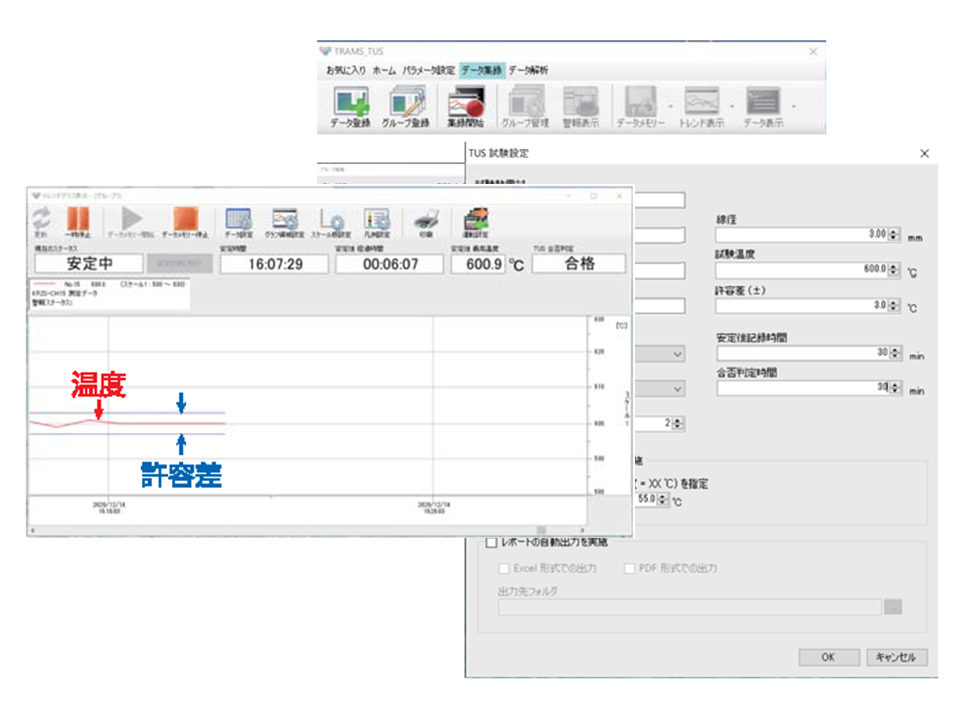Click the browse button beside 出力先フォルダ
The image size is (960, 720).
coord(893,607)
